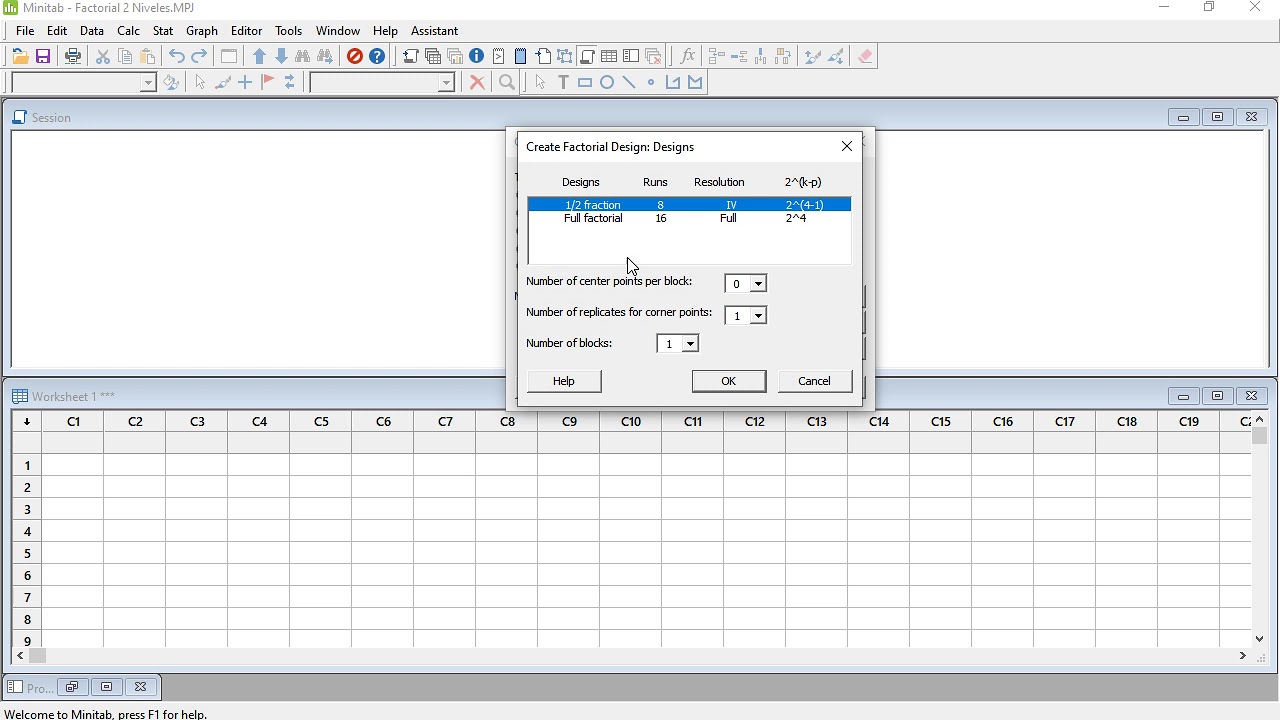Image resolution: width=1280 pixels, height=720 pixels.
Task: Open the Editor menu
Action: point(247,31)
